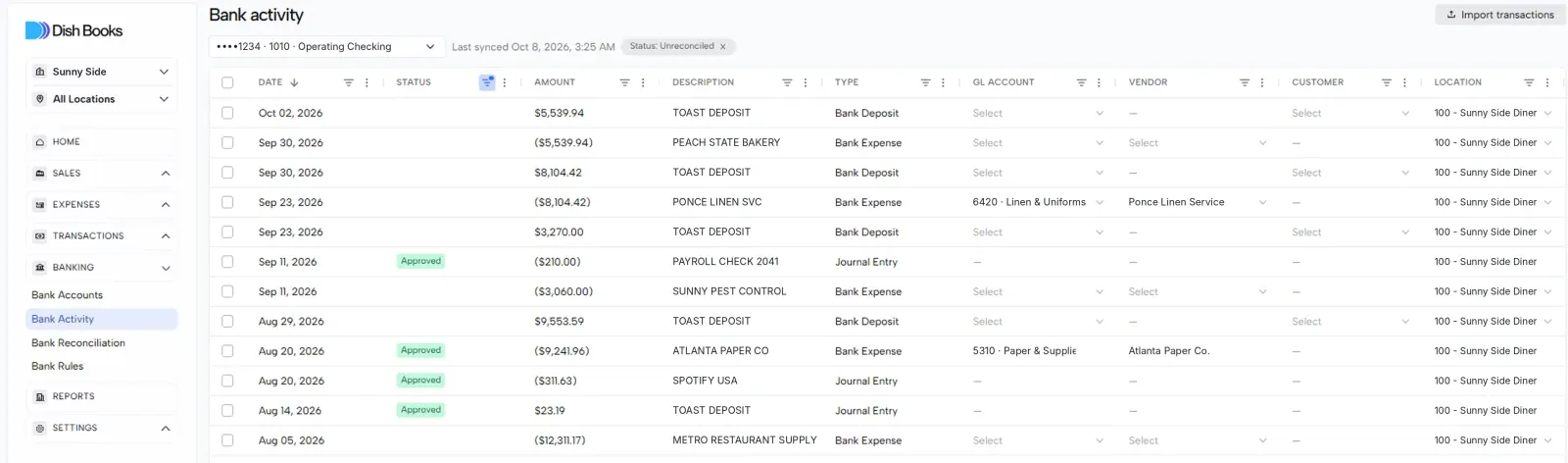Click Approved badge on ATLANTA PAPER CO row
This screenshot has height=463, width=1568.
(420, 350)
